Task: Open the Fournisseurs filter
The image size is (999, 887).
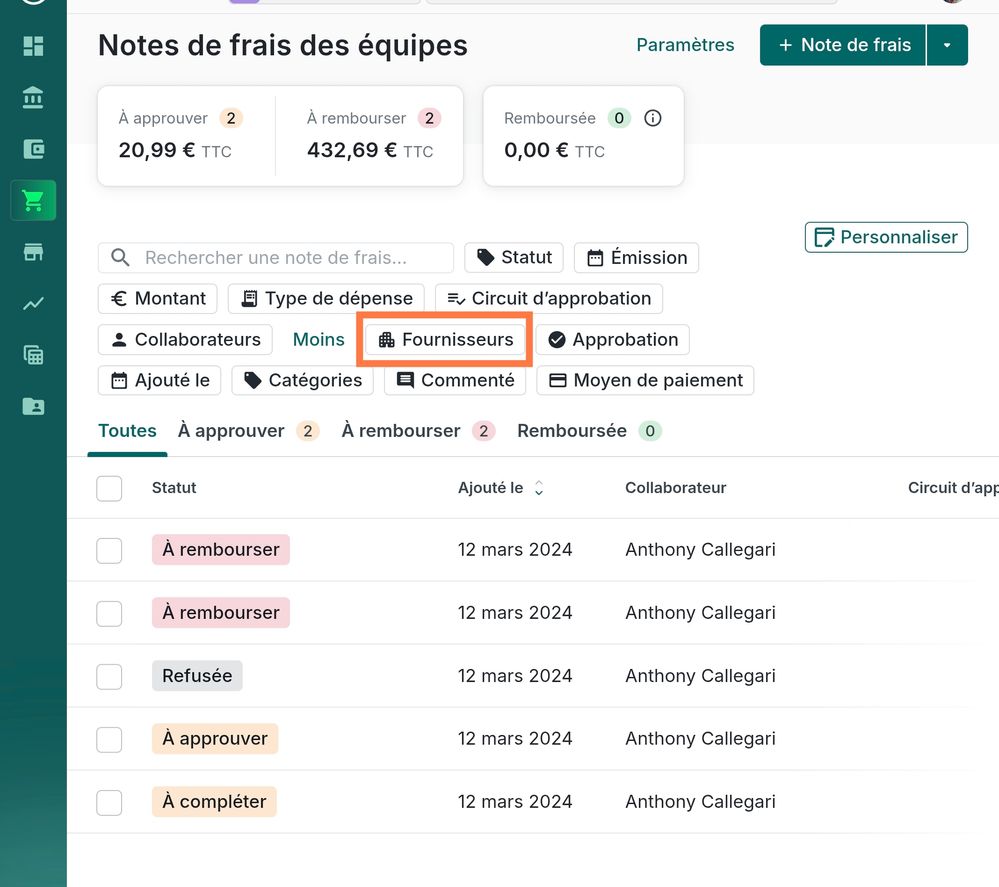Action: point(445,340)
